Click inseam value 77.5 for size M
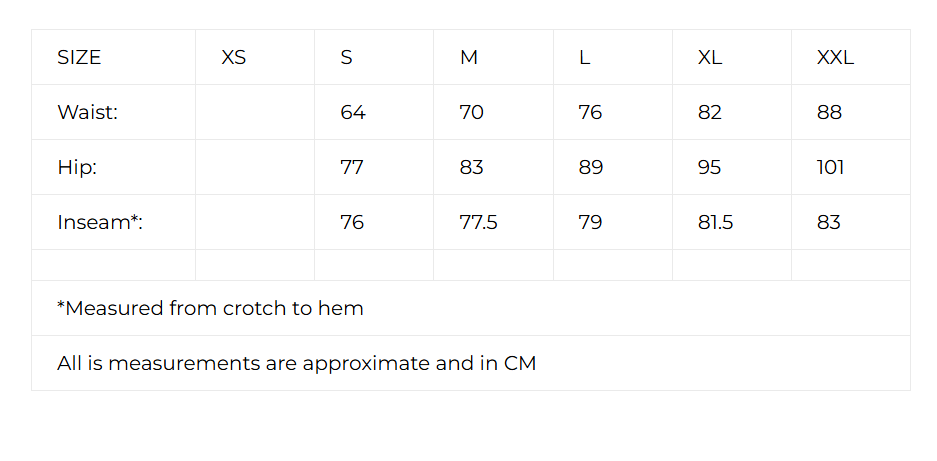This screenshot has width=937, height=461. [478, 222]
